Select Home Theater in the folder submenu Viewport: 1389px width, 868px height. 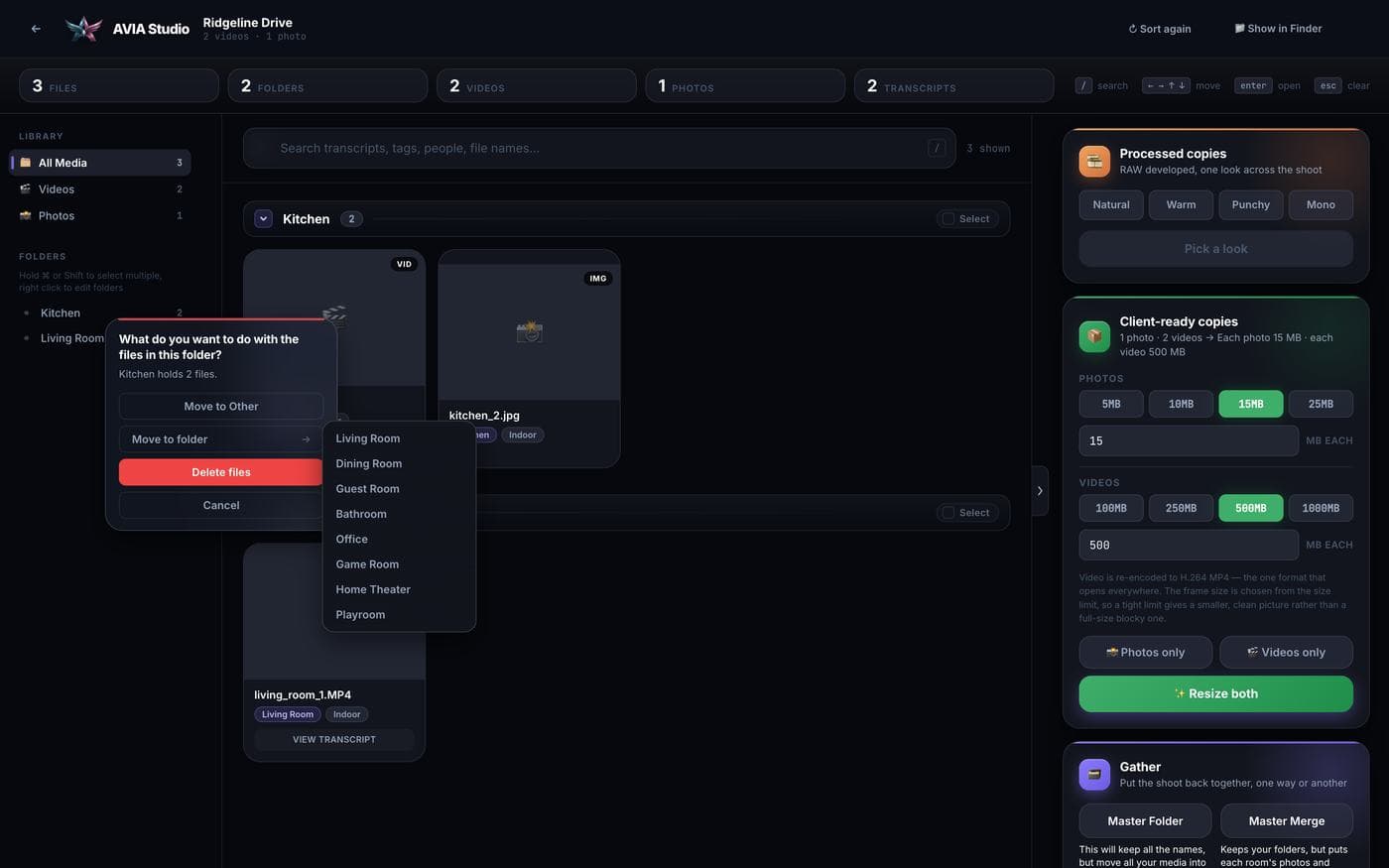pyautogui.click(x=399, y=589)
